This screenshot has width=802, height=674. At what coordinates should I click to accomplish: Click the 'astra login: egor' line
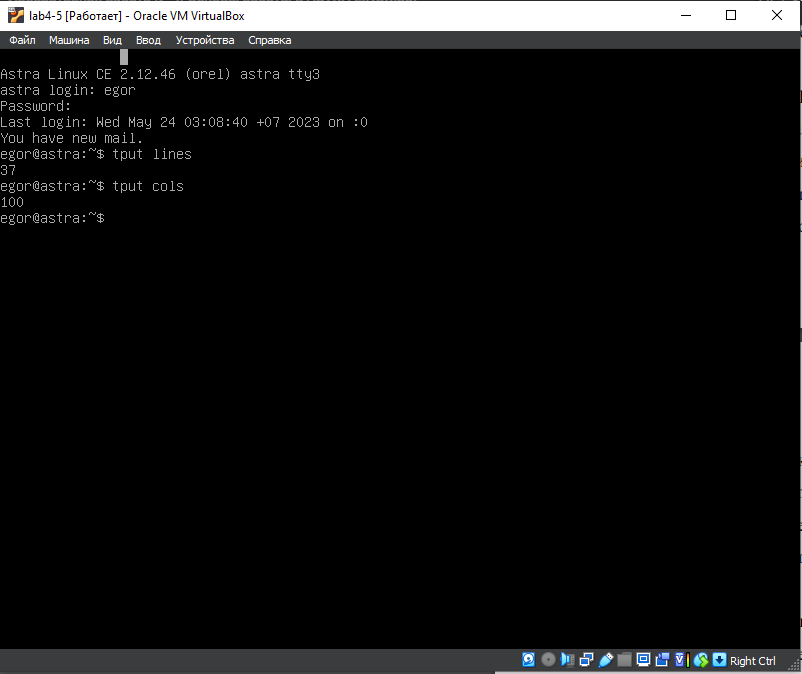point(68,90)
